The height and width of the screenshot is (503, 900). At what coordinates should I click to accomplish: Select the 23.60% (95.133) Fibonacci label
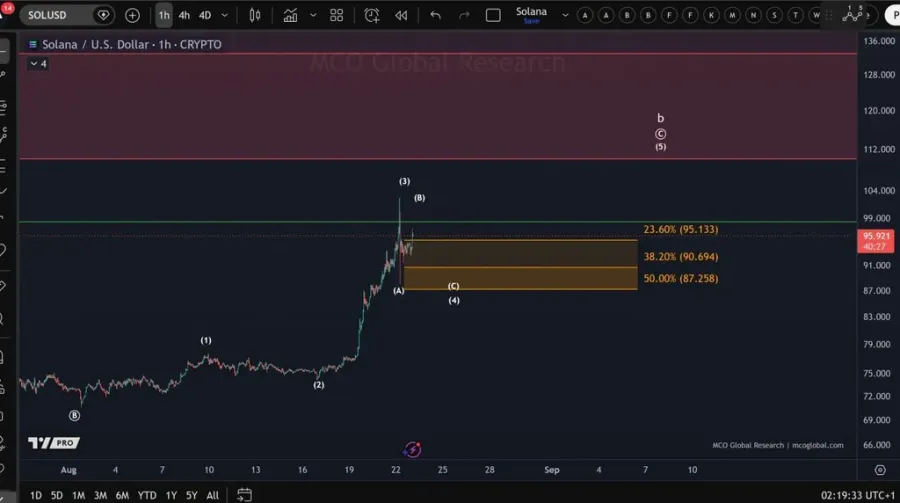(x=681, y=229)
